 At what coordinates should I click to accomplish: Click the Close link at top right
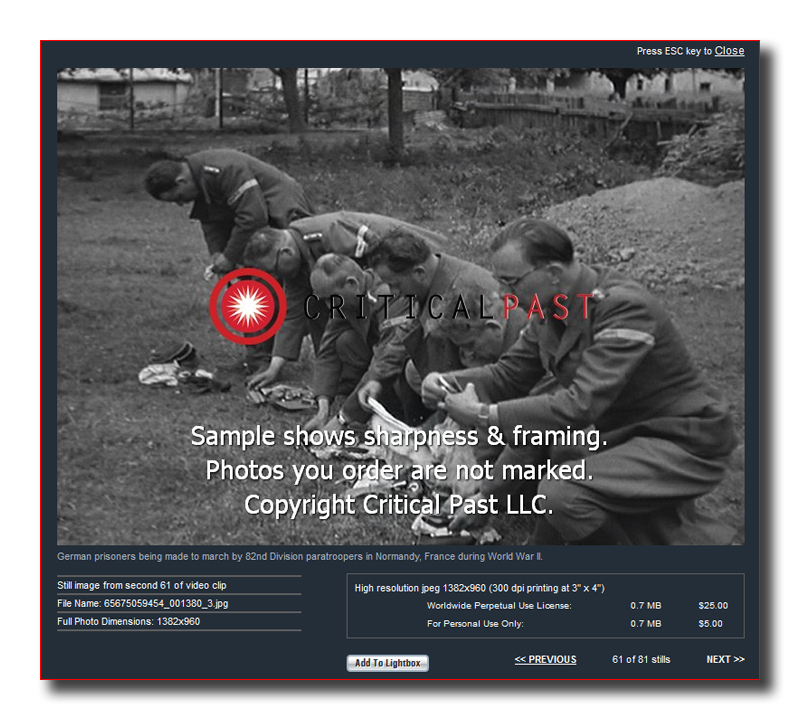pyautogui.click(x=729, y=51)
